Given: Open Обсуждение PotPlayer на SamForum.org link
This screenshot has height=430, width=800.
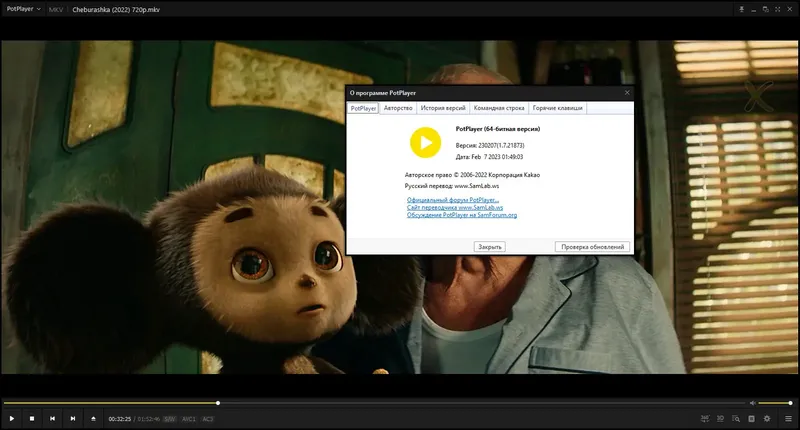Looking at the screenshot, I should point(462,215).
